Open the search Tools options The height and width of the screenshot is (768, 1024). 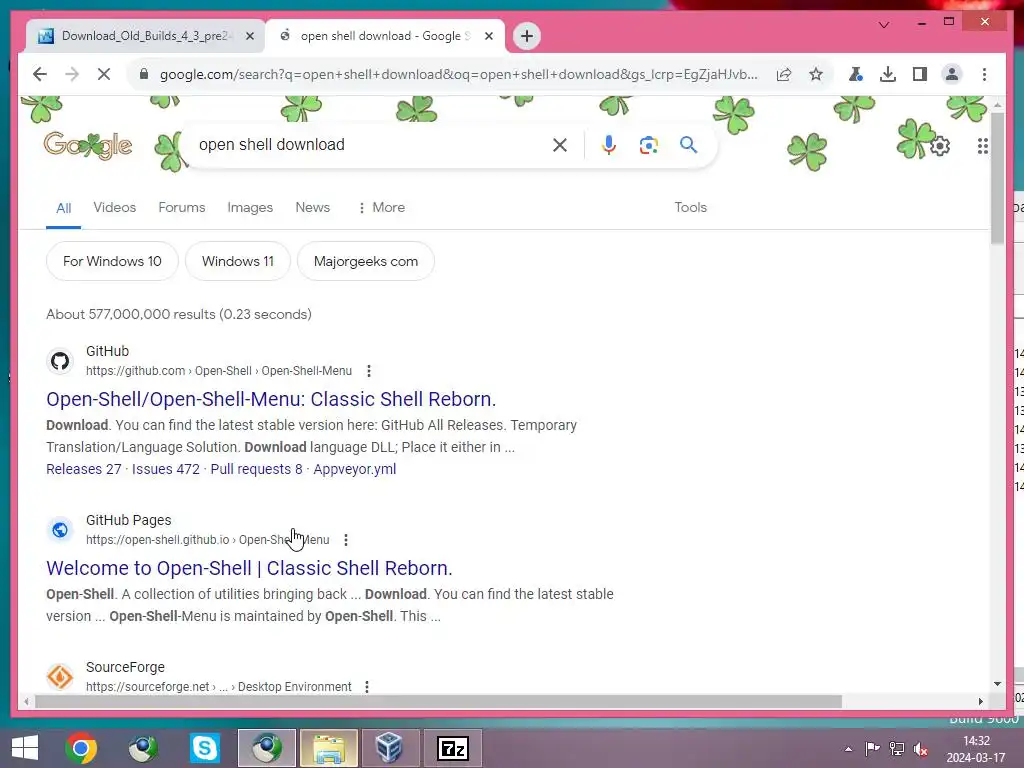[x=690, y=207]
